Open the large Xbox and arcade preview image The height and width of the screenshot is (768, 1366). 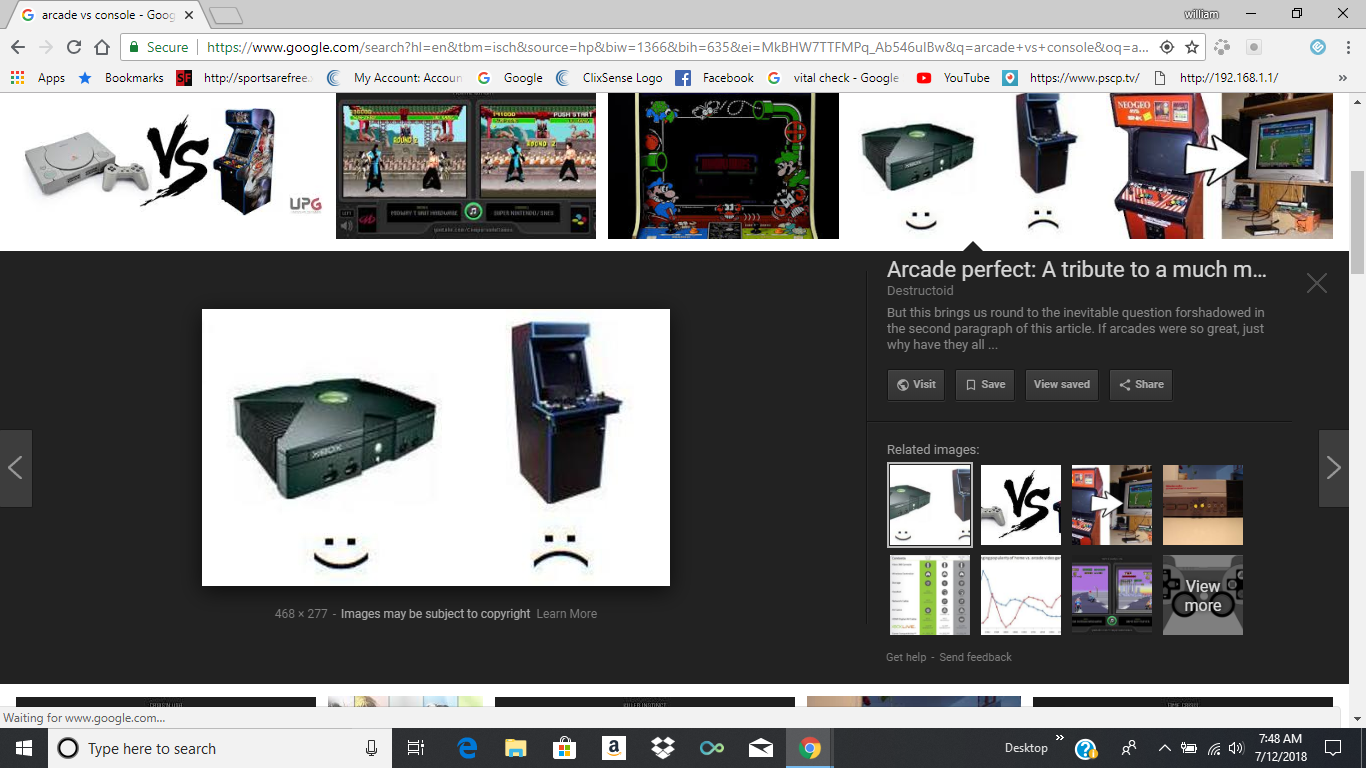436,447
